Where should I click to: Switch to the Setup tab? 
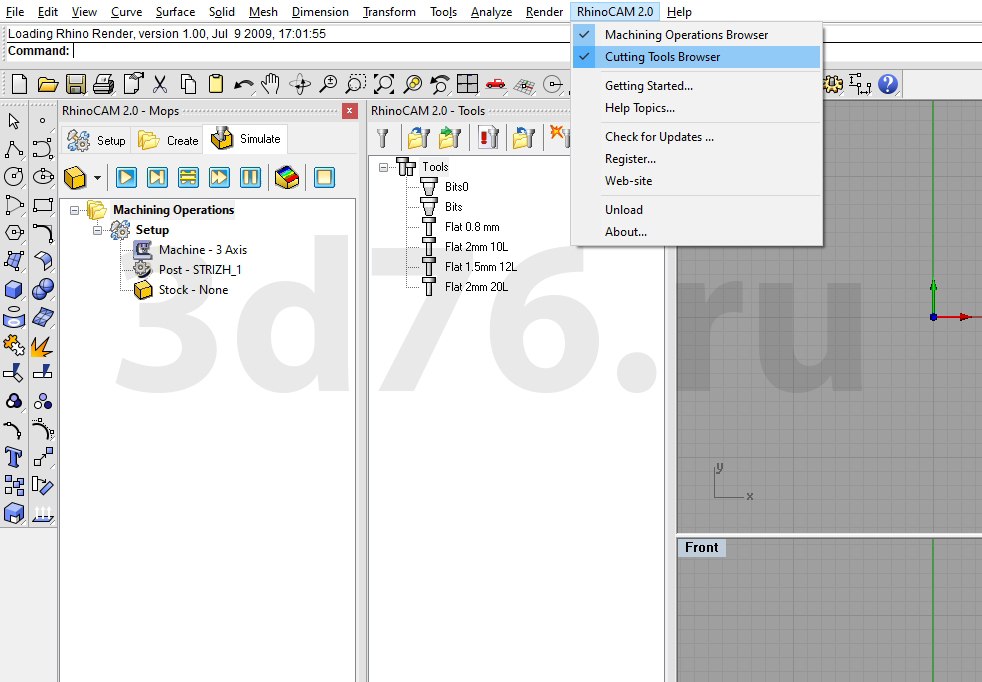pyautogui.click(x=96, y=140)
